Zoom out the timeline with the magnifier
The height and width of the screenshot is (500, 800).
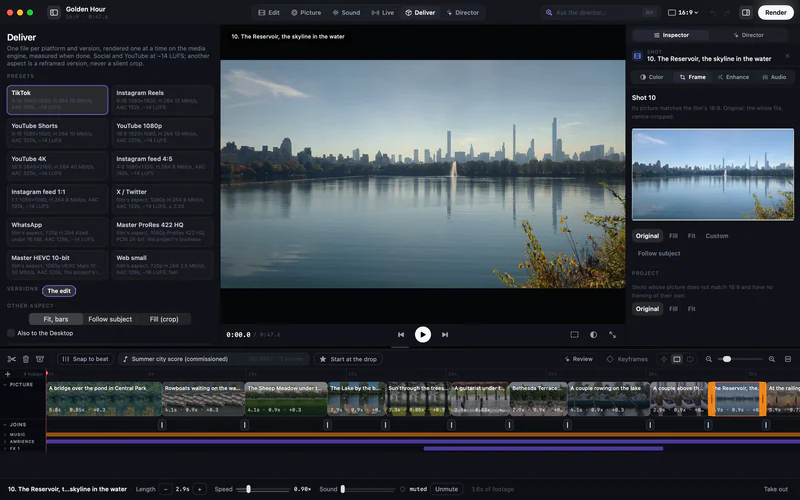point(709,359)
